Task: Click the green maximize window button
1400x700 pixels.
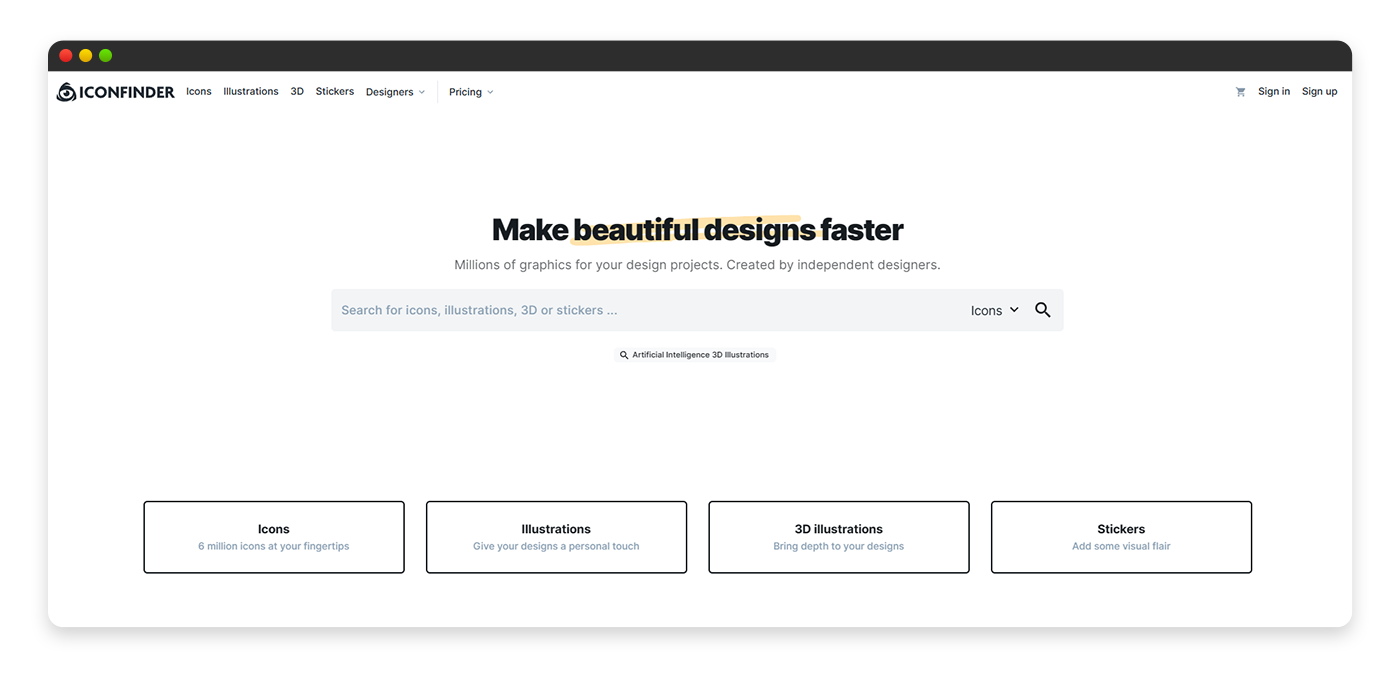Action: click(106, 56)
